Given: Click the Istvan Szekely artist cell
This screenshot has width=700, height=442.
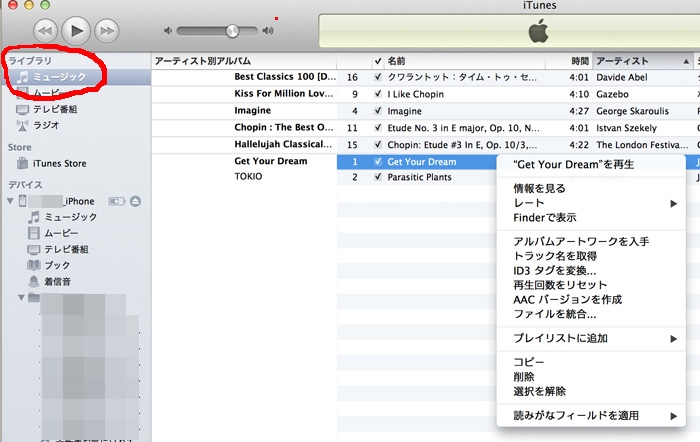Looking at the screenshot, I should tap(626, 128).
